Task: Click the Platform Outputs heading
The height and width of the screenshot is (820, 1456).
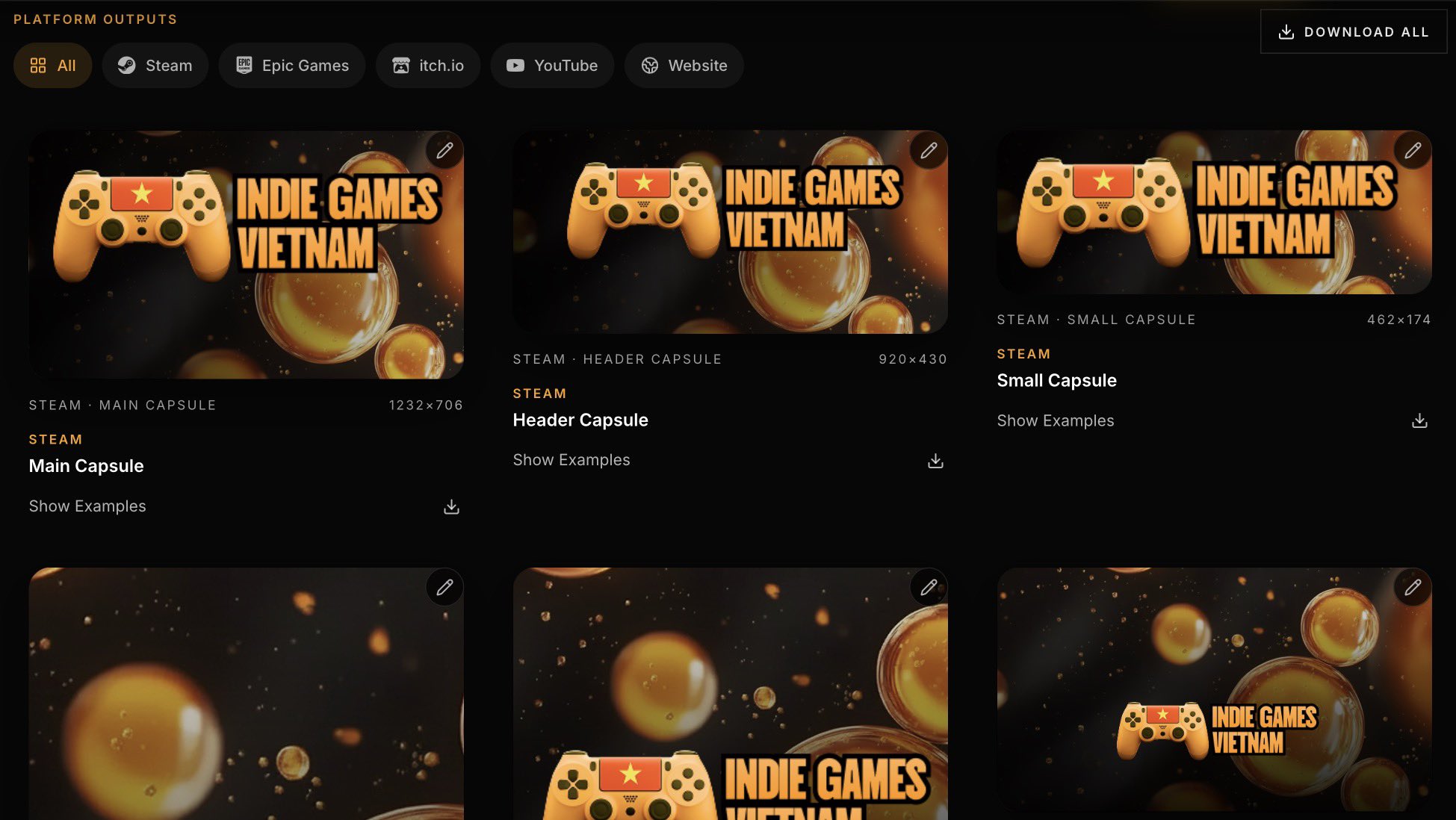Action: 95,19
